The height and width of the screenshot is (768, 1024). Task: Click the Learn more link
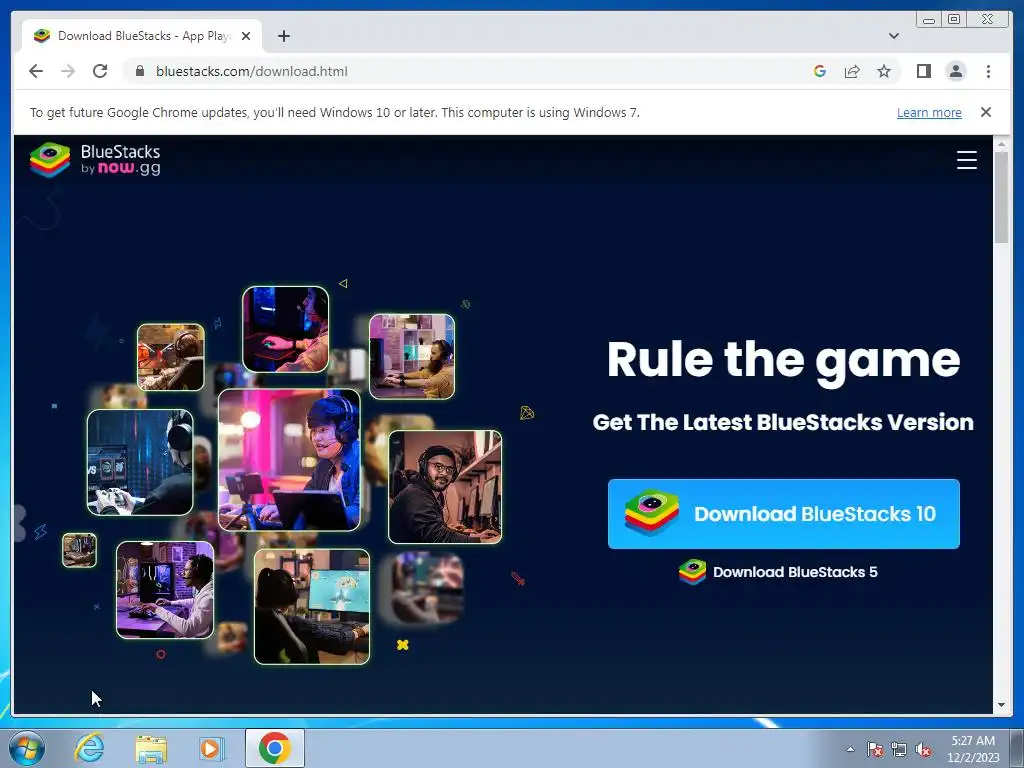[x=929, y=112]
